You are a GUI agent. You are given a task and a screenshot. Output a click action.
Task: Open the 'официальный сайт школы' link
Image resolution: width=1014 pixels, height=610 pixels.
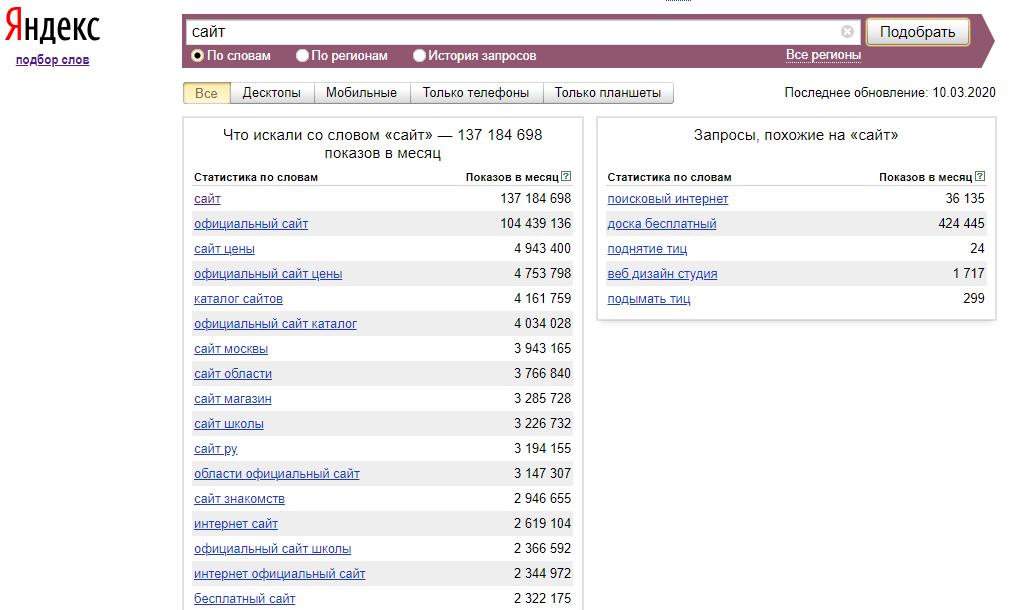(x=272, y=549)
